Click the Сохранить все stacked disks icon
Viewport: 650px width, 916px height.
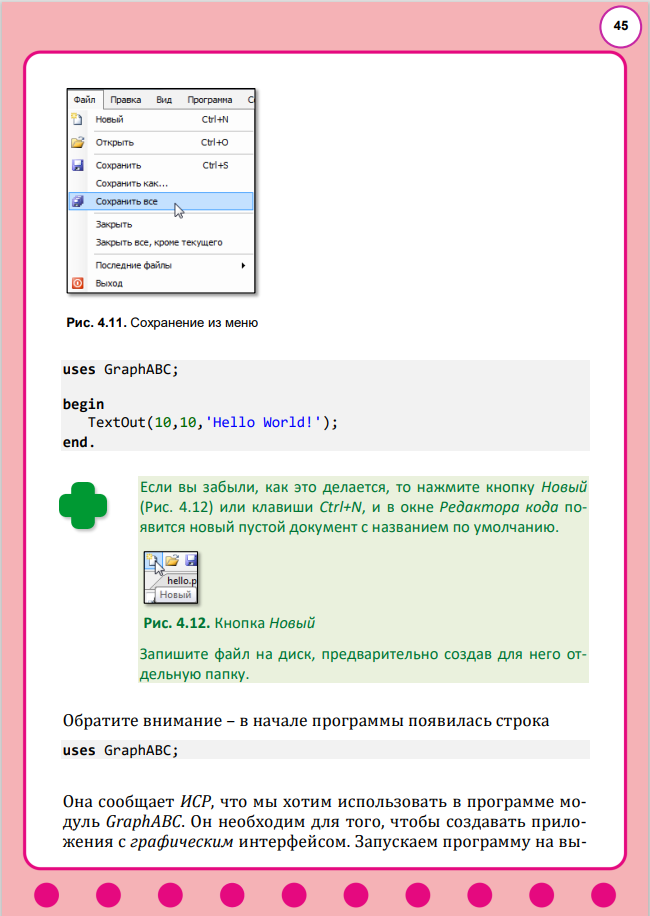coord(77,201)
